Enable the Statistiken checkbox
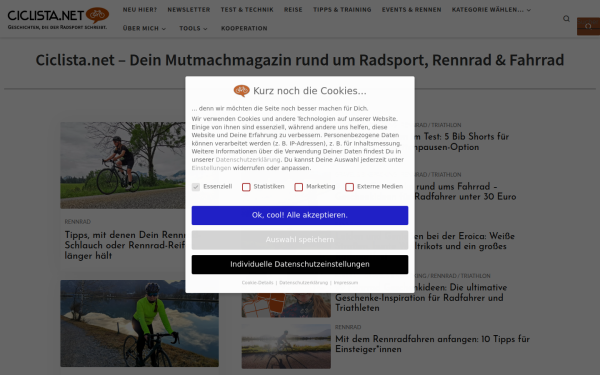Viewport: 600px width, 375px height. (246, 187)
